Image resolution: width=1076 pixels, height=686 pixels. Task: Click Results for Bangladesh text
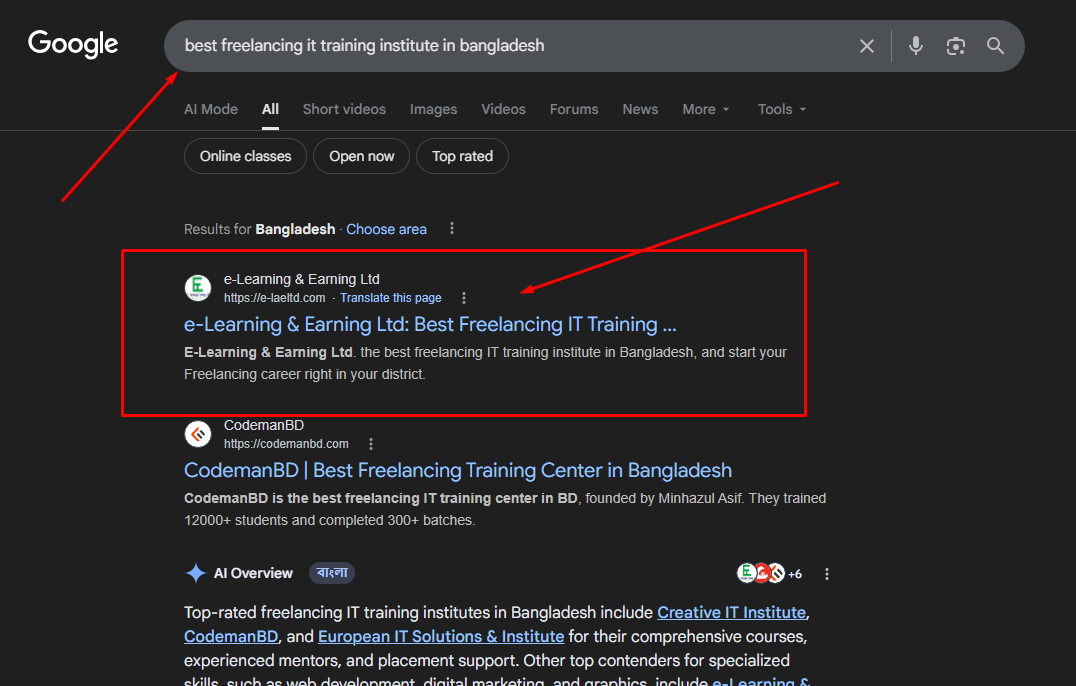point(259,229)
